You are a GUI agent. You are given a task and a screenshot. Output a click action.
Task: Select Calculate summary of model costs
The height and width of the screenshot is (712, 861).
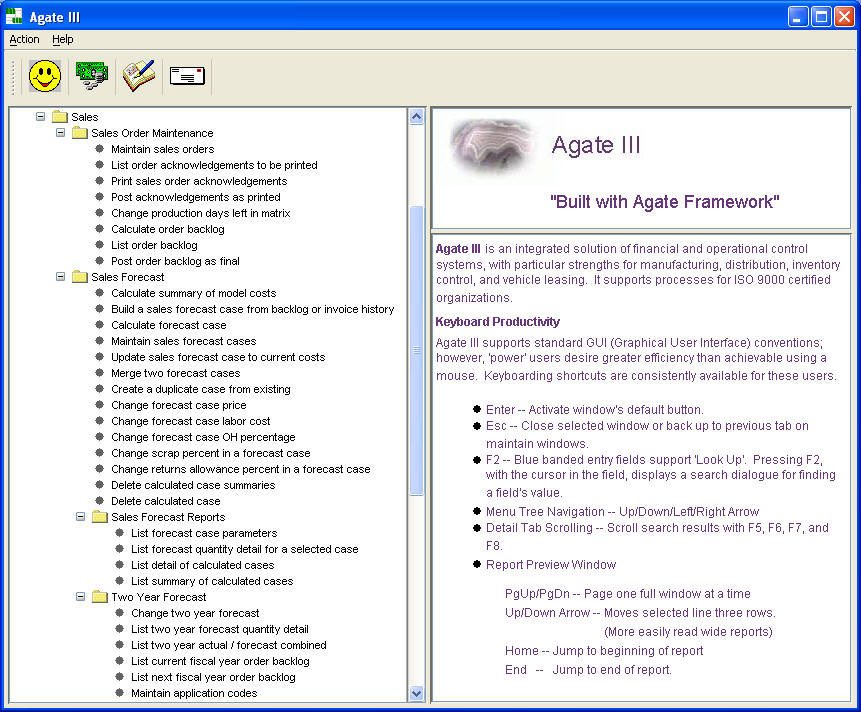193,293
